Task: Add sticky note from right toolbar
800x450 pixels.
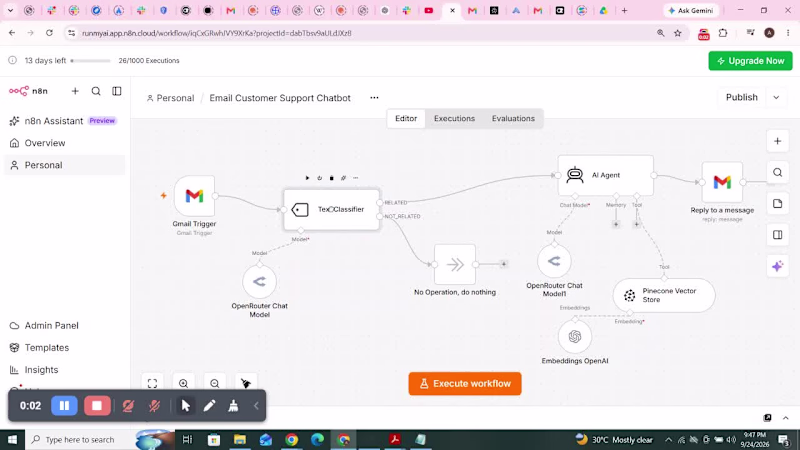Action: (778, 204)
